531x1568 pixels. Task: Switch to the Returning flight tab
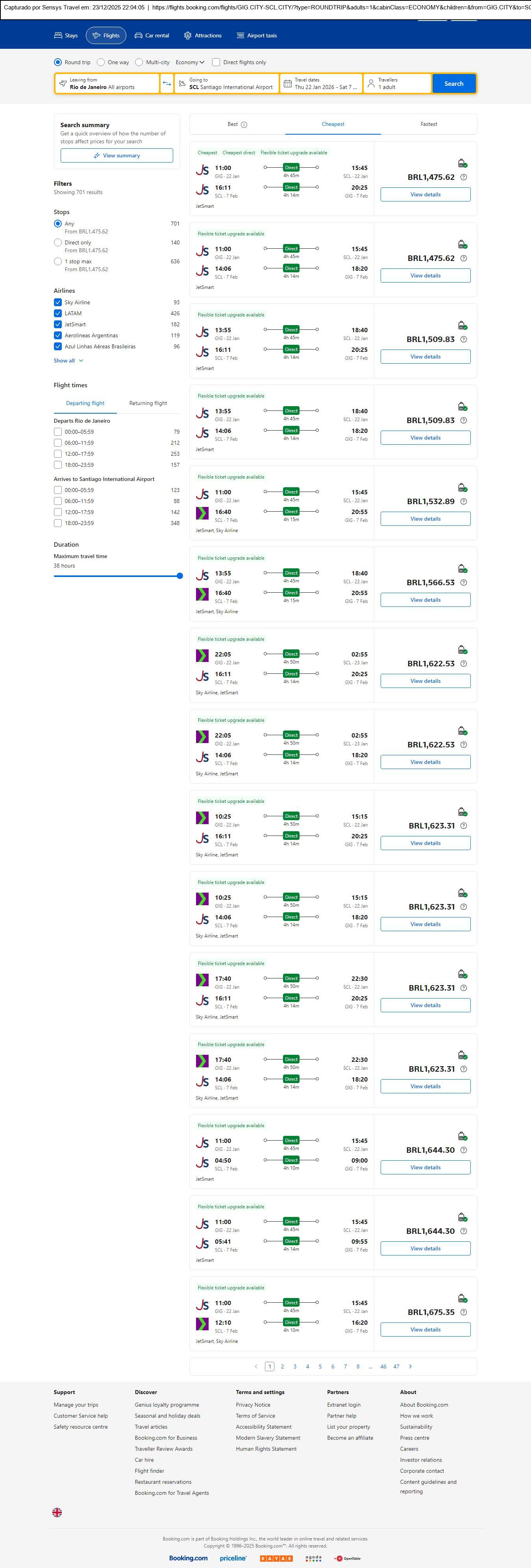[148, 403]
